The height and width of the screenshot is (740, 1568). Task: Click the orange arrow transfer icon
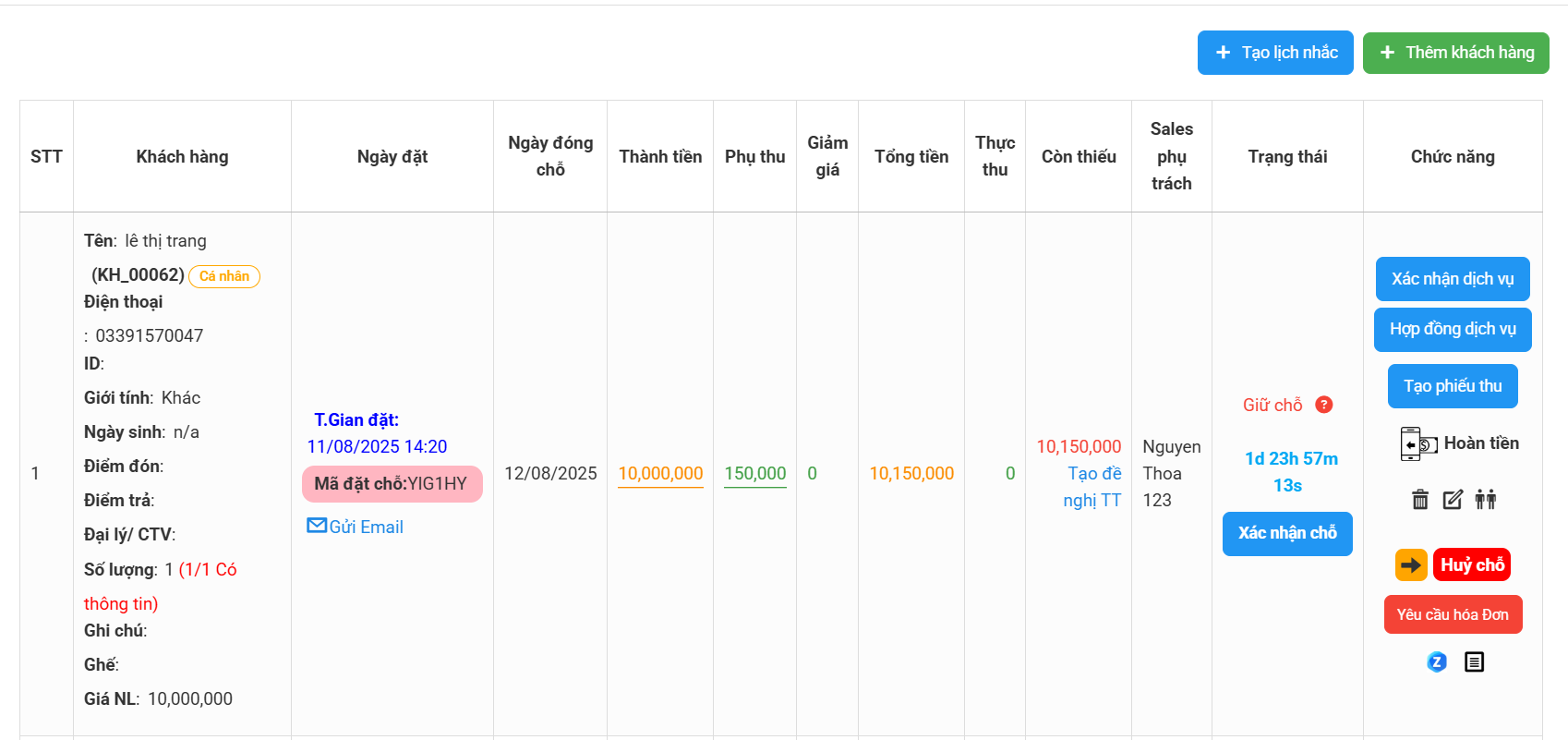1411,564
